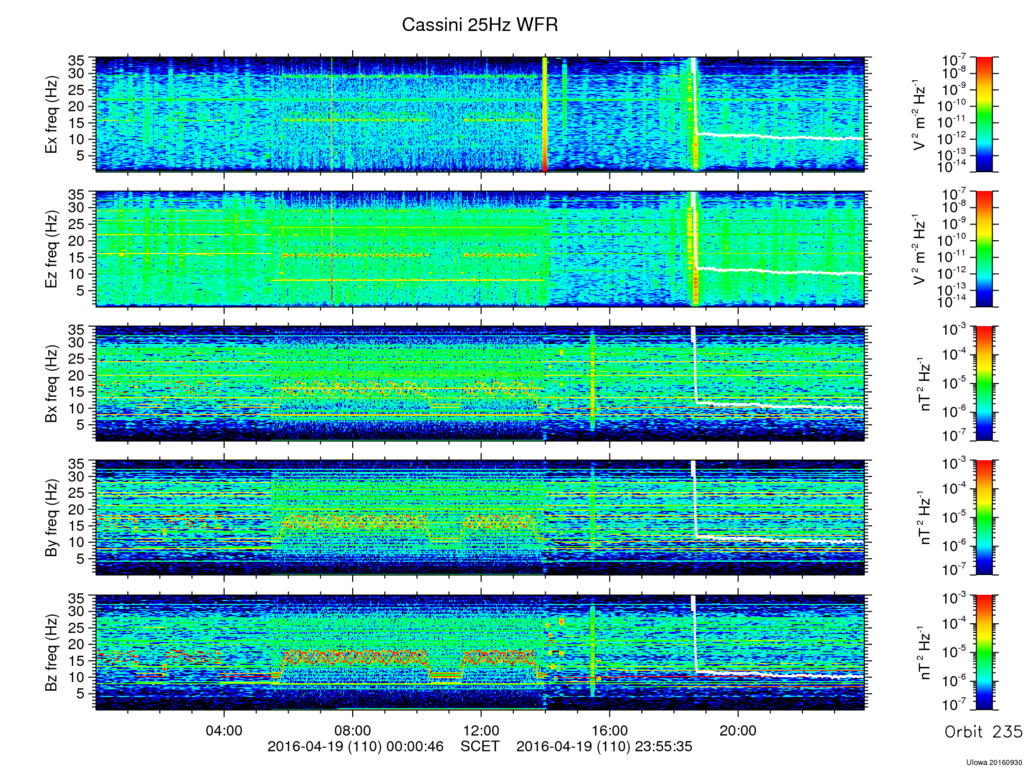
Task: Click the 04:00 time axis label
Action: pyautogui.click(x=224, y=730)
